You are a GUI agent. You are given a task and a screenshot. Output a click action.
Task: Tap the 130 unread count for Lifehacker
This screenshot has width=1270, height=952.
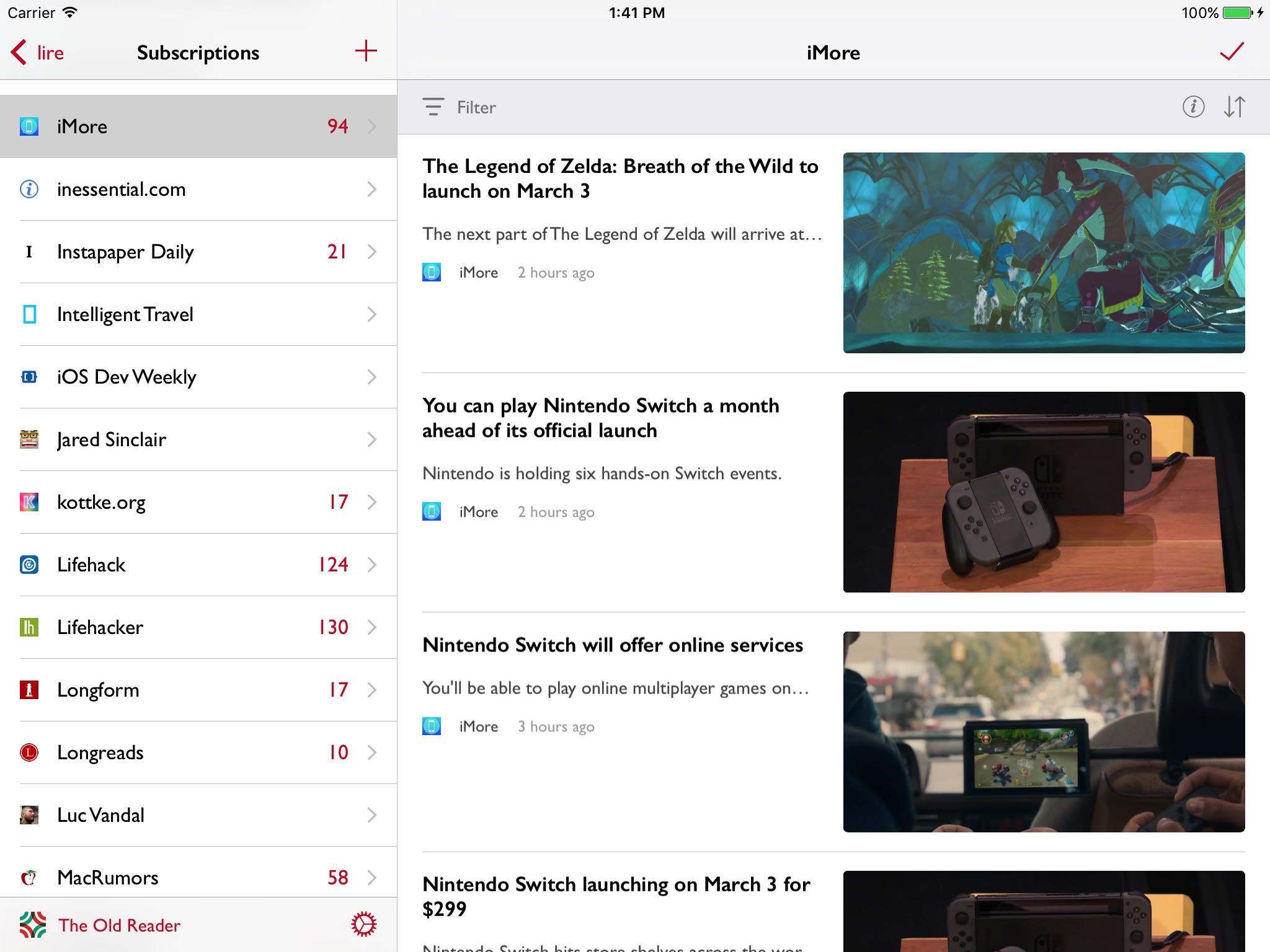point(334,627)
